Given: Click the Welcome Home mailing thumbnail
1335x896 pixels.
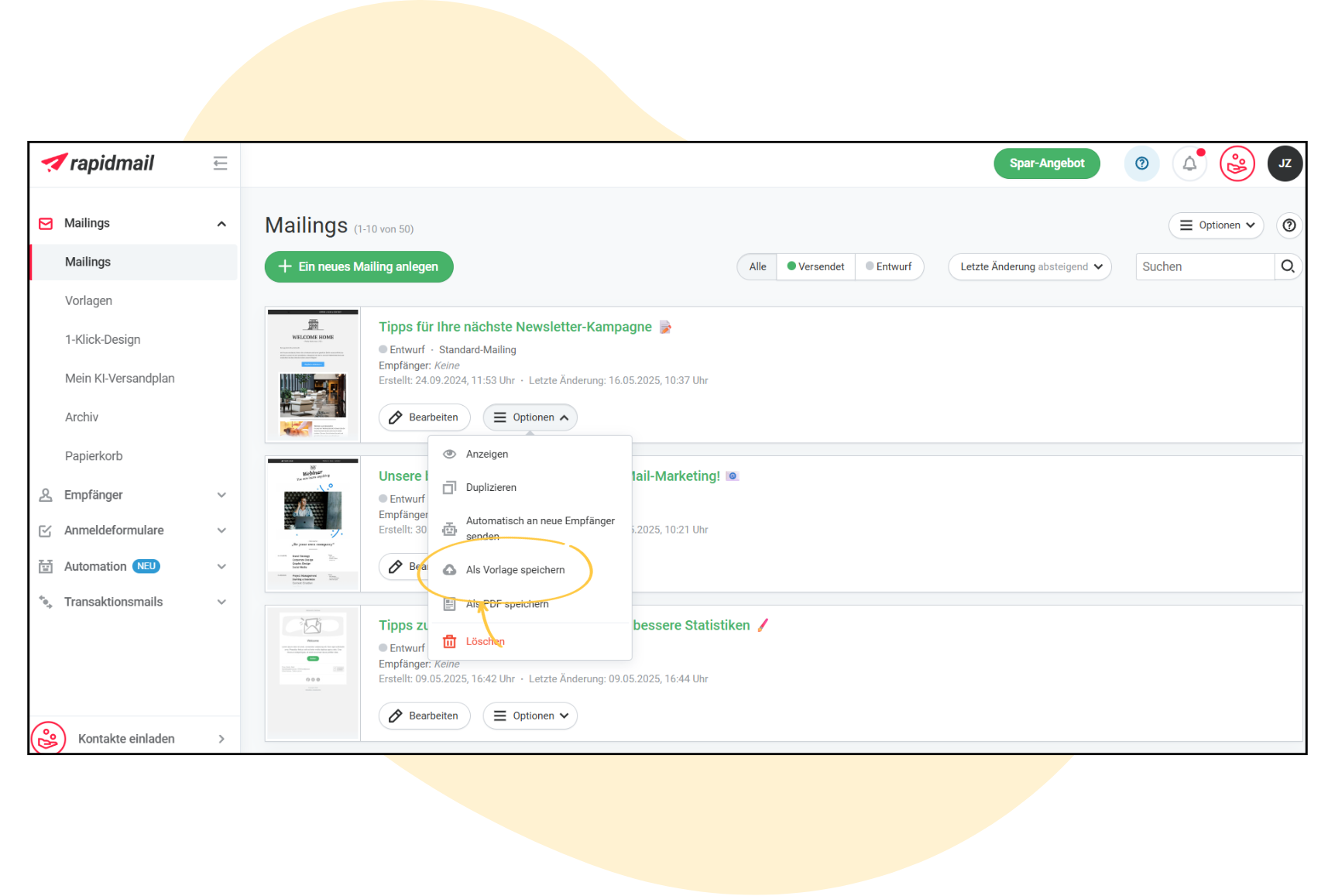Looking at the screenshot, I should 313,375.
